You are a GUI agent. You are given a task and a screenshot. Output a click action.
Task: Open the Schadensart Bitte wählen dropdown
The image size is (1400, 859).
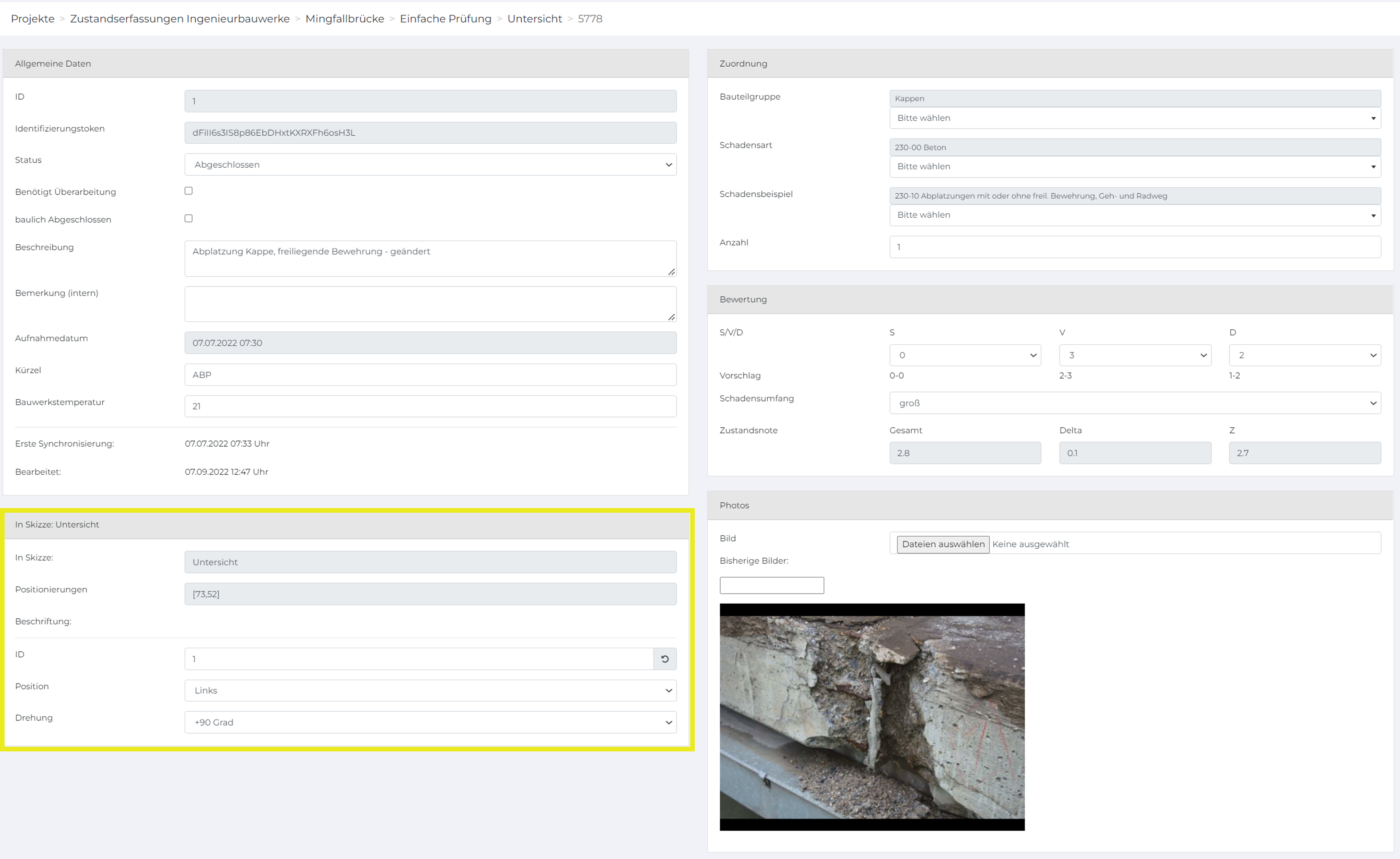coord(1135,167)
